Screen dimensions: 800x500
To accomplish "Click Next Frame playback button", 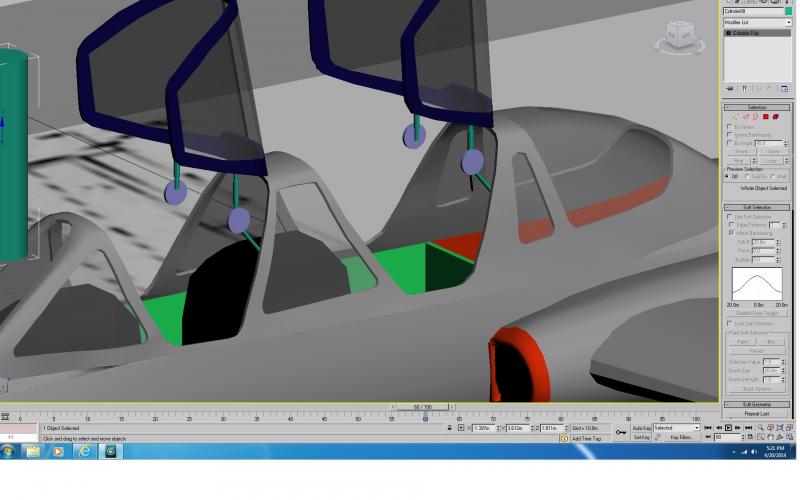I will point(738,428).
